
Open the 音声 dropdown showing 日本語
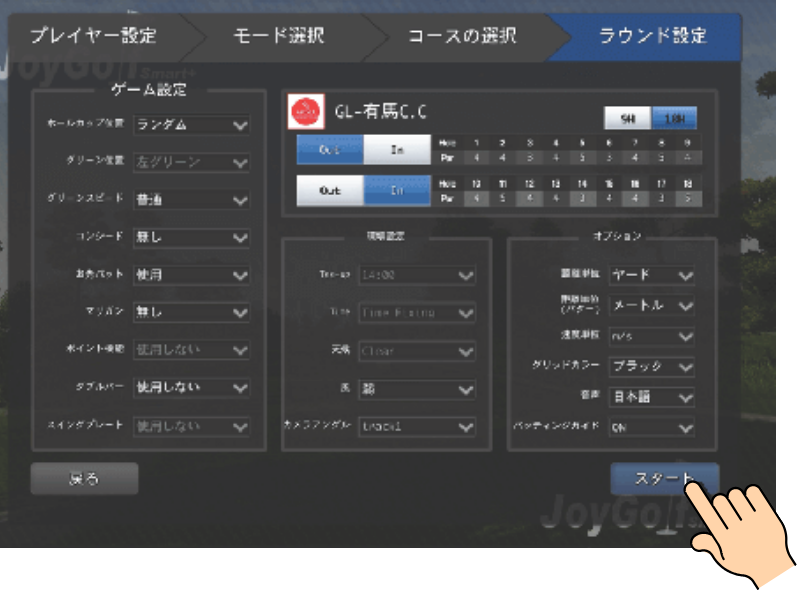coord(652,397)
